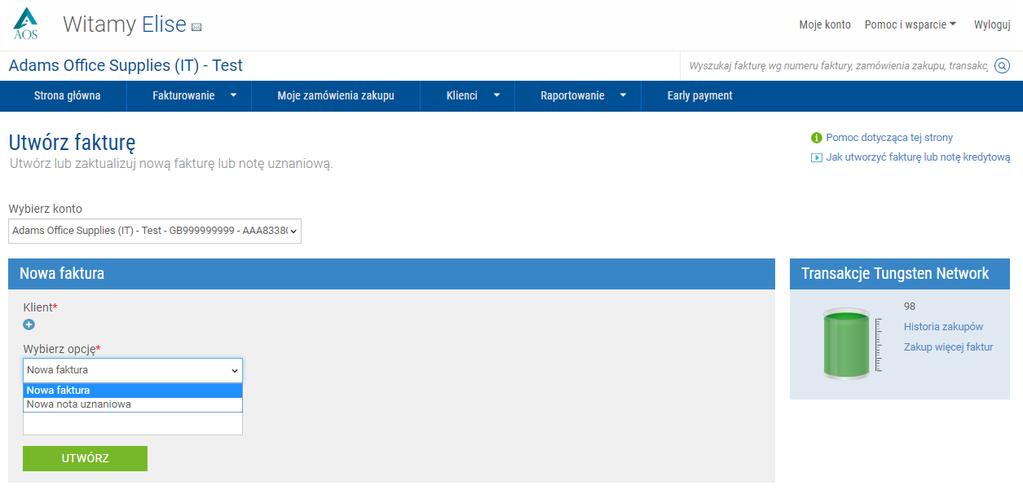Choose Nowa nota uznaniowa option

click(132, 404)
